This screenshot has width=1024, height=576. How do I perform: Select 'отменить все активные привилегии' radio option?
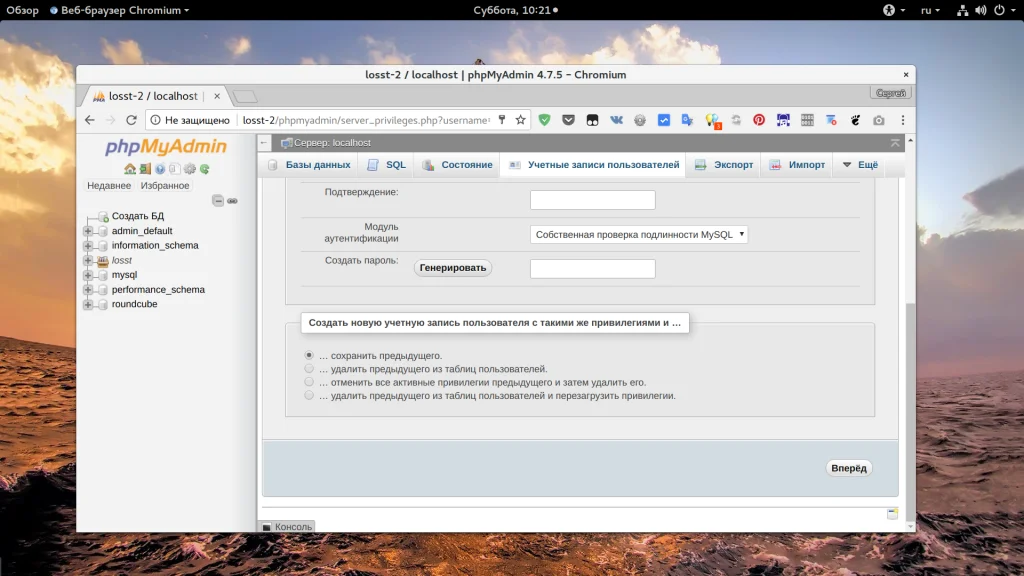(310, 382)
